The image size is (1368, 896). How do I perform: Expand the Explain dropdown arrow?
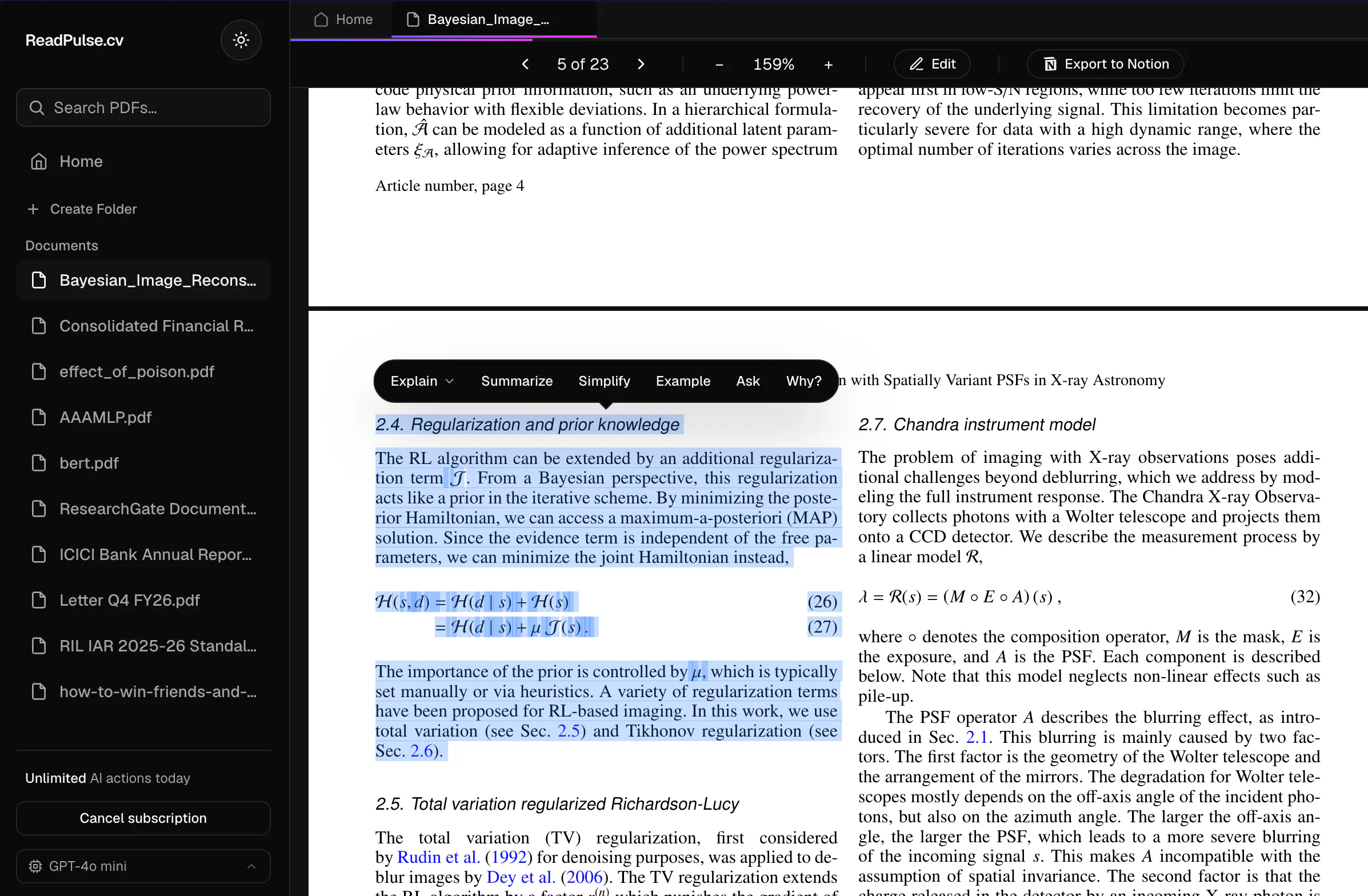click(x=450, y=381)
